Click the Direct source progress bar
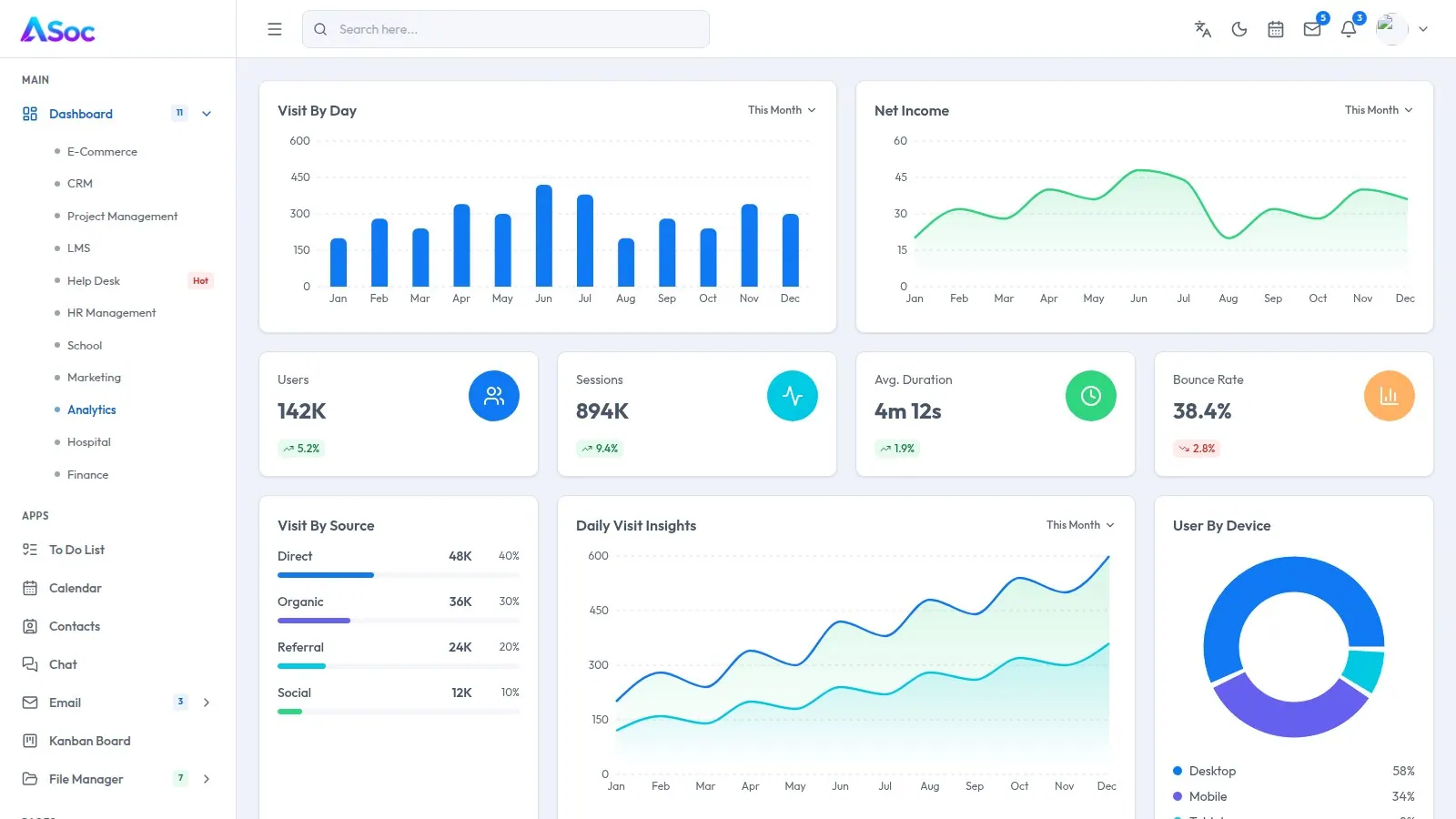 tap(399, 575)
